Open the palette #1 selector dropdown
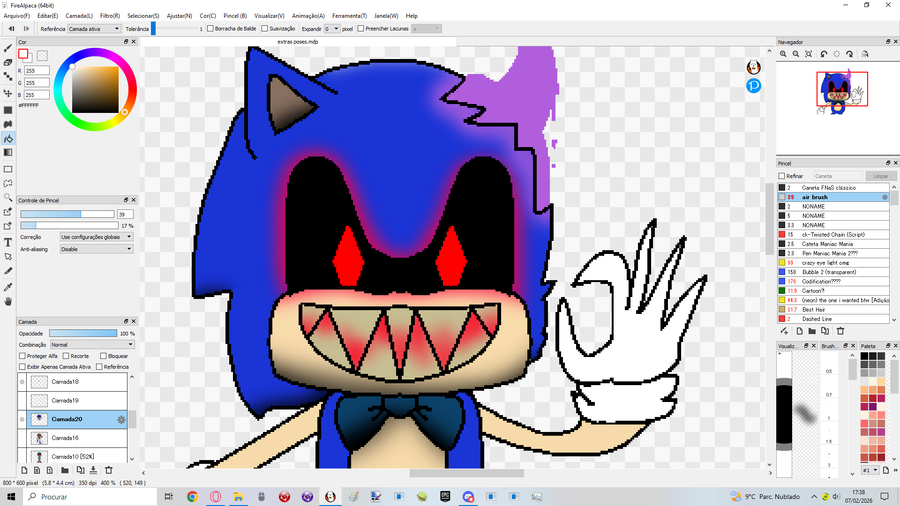This screenshot has height=506, width=900. (870, 470)
